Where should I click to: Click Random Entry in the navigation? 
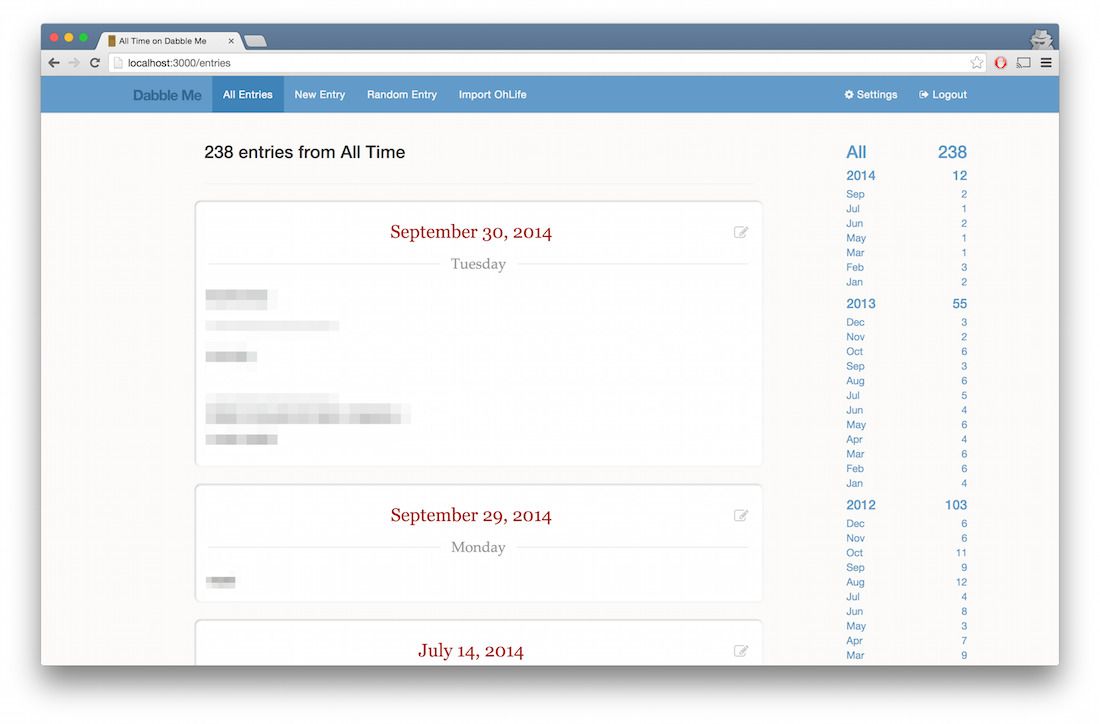[401, 94]
